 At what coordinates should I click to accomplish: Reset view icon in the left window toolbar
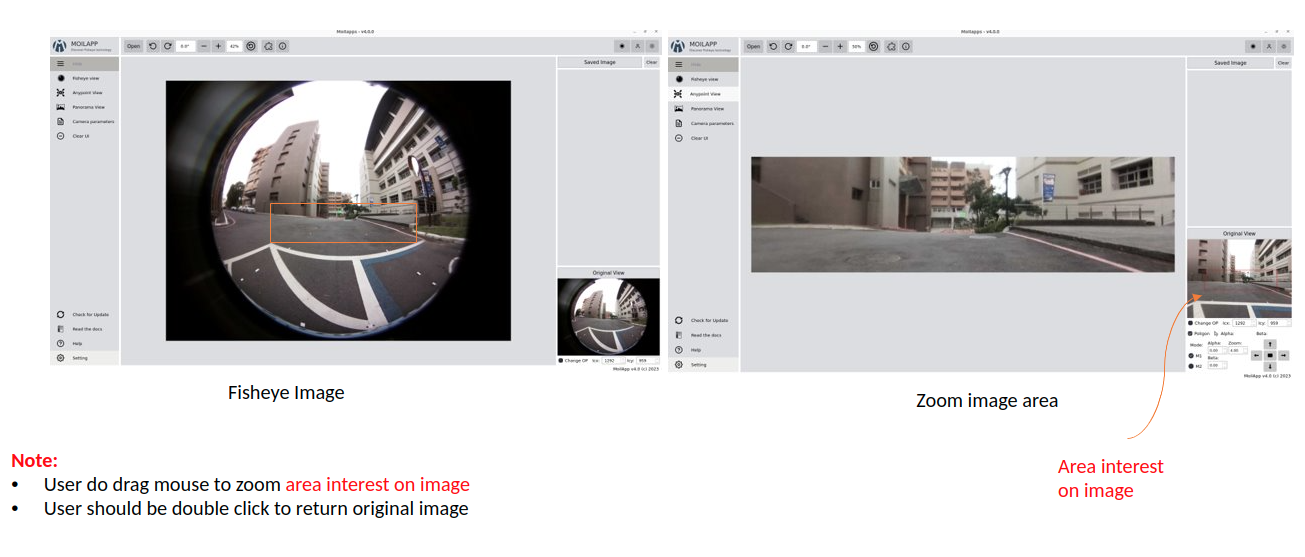point(251,46)
